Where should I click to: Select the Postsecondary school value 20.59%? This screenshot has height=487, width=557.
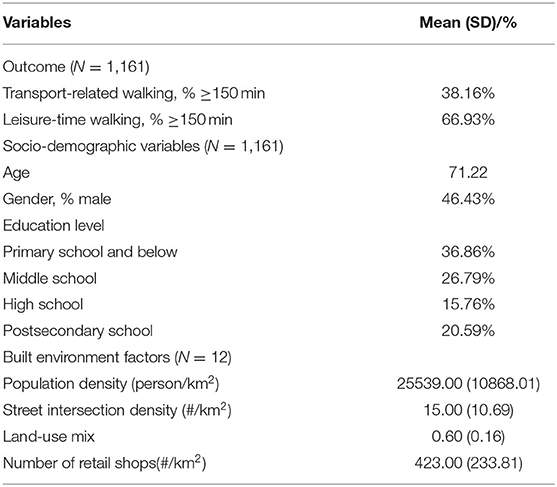coord(468,331)
